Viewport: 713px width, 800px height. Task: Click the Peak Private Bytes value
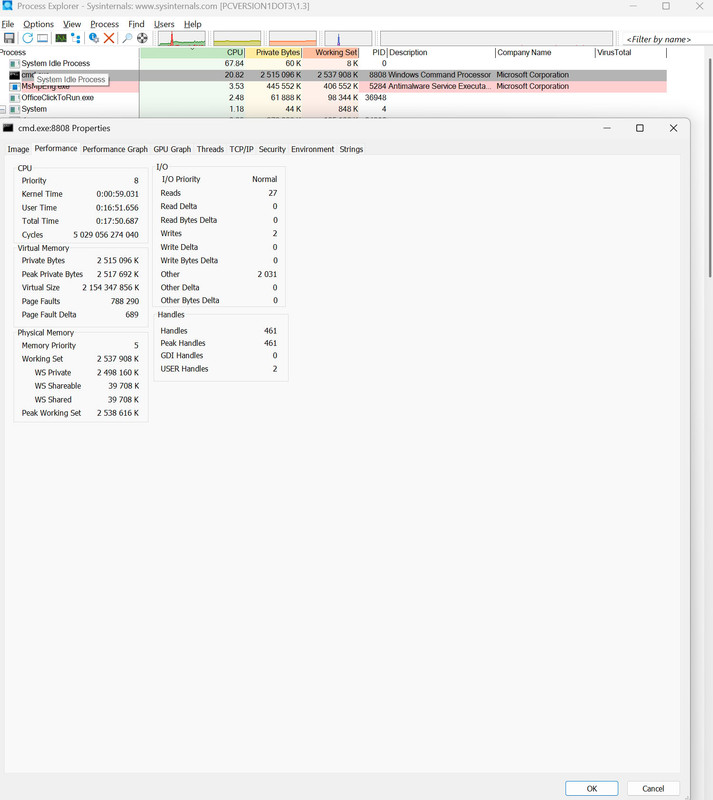[x=118, y=274]
